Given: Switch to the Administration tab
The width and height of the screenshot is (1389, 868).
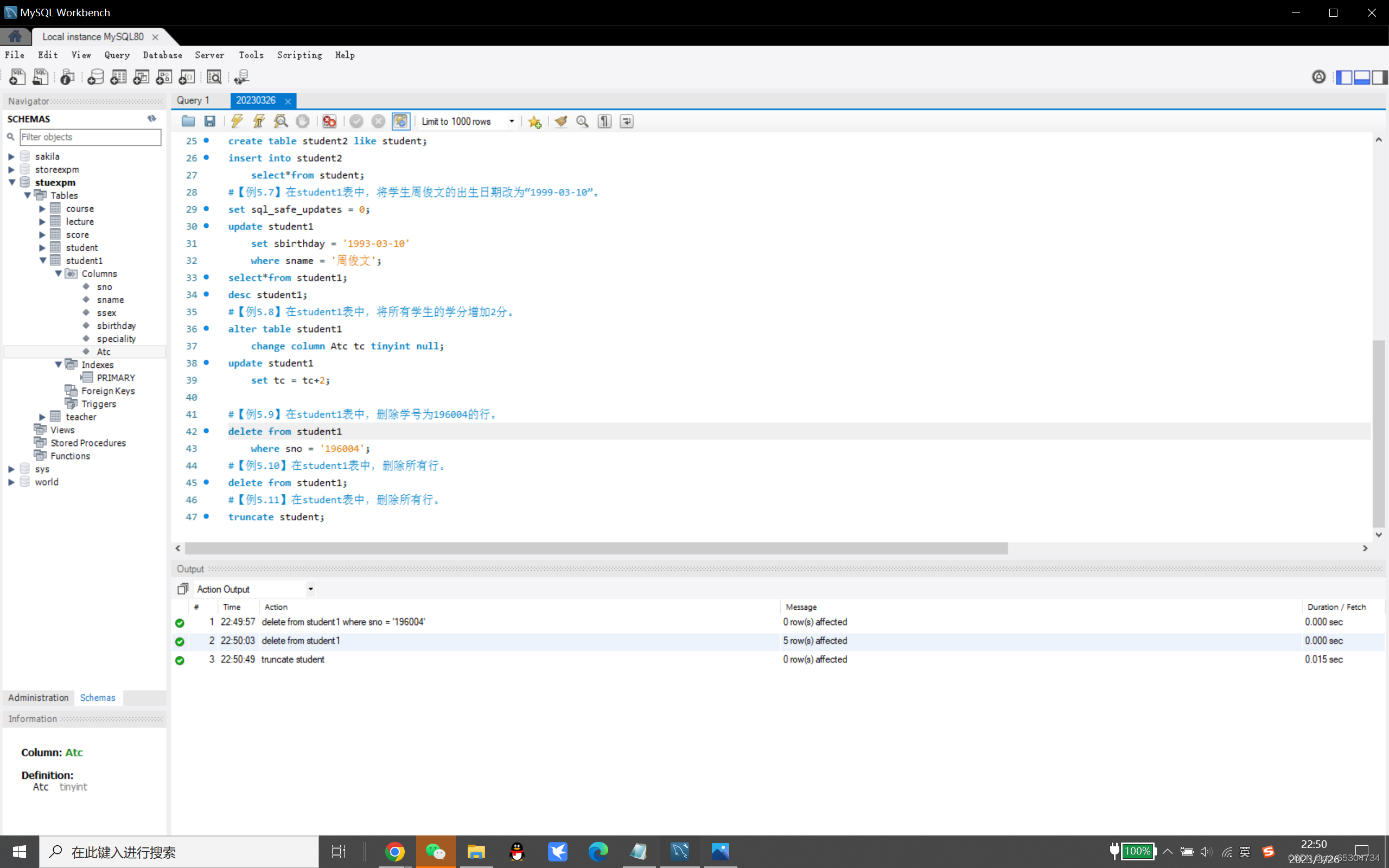Looking at the screenshot, I should [39, 698].
